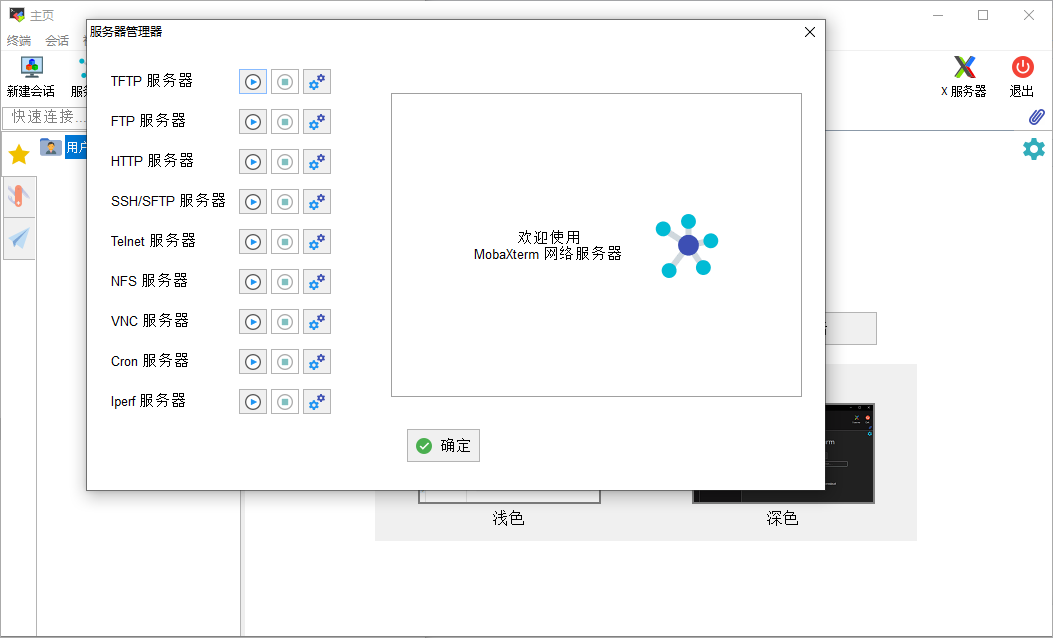Start the VNC server
The height and width of the screenshot is (638, 1053).
coord(253,322)
